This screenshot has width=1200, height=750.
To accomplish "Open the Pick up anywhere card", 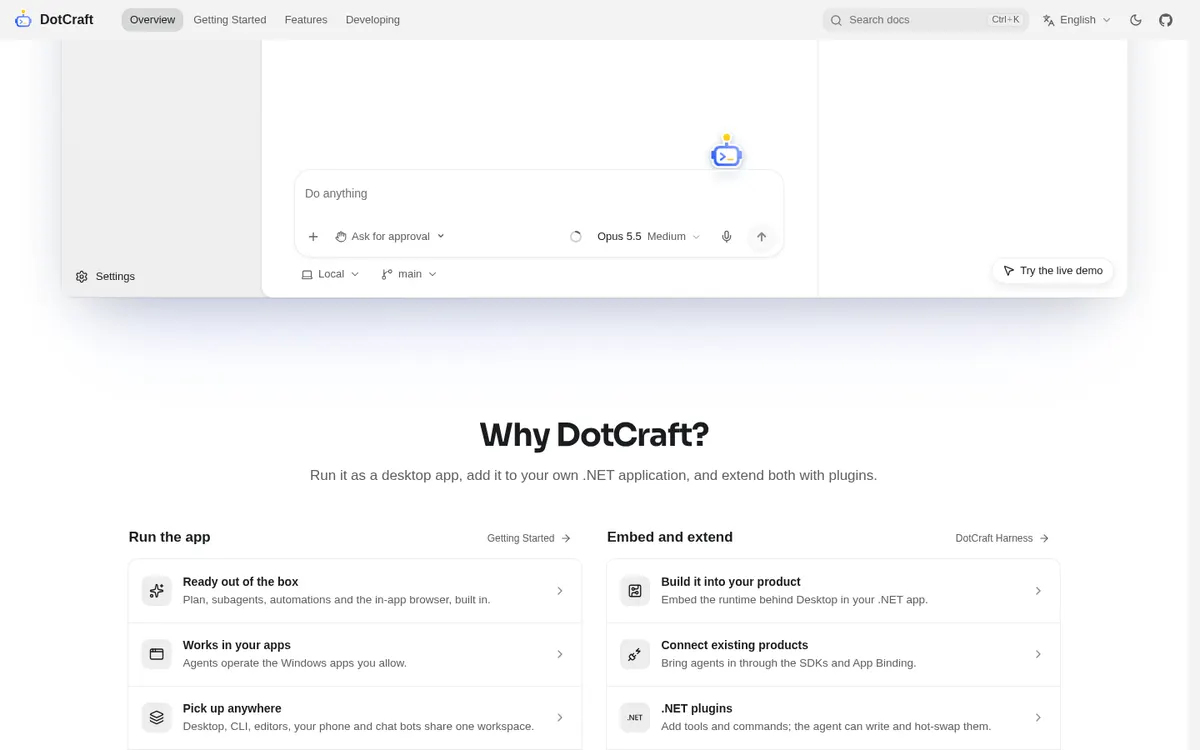I will click(355, 717).
